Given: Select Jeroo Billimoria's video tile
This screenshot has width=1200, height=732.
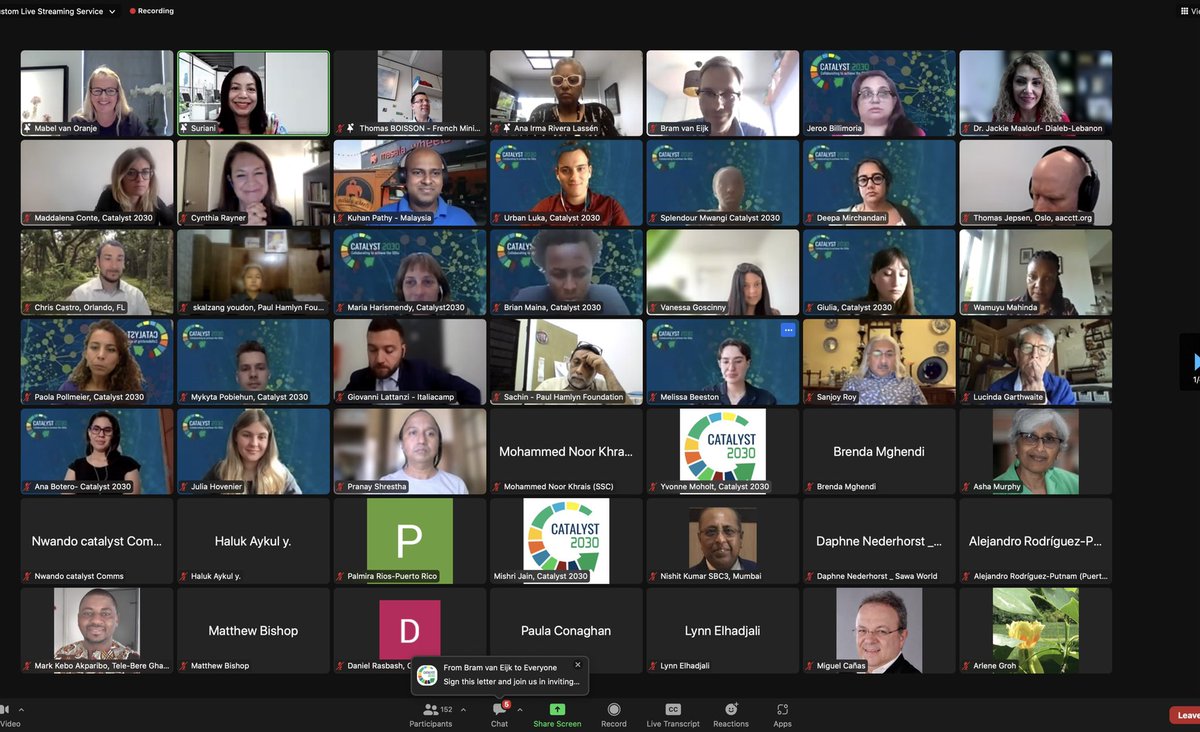Looking at the screenshot, I should (x=879, y=93).
